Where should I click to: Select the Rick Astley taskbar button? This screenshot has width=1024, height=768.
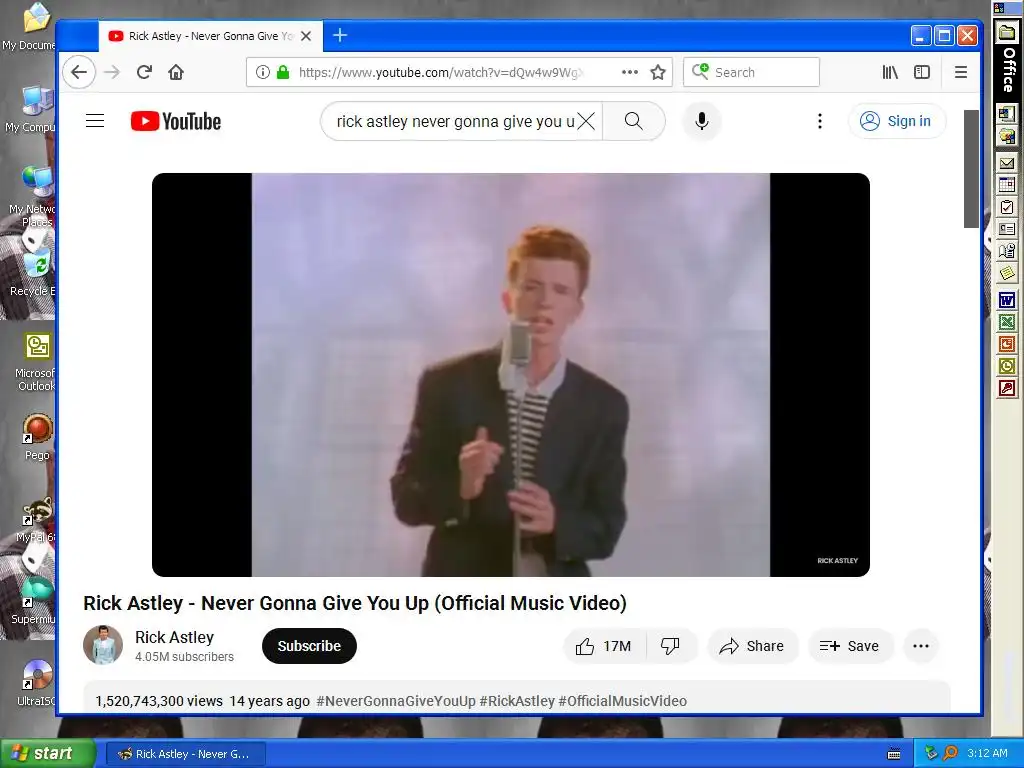(x=185, y=754)
